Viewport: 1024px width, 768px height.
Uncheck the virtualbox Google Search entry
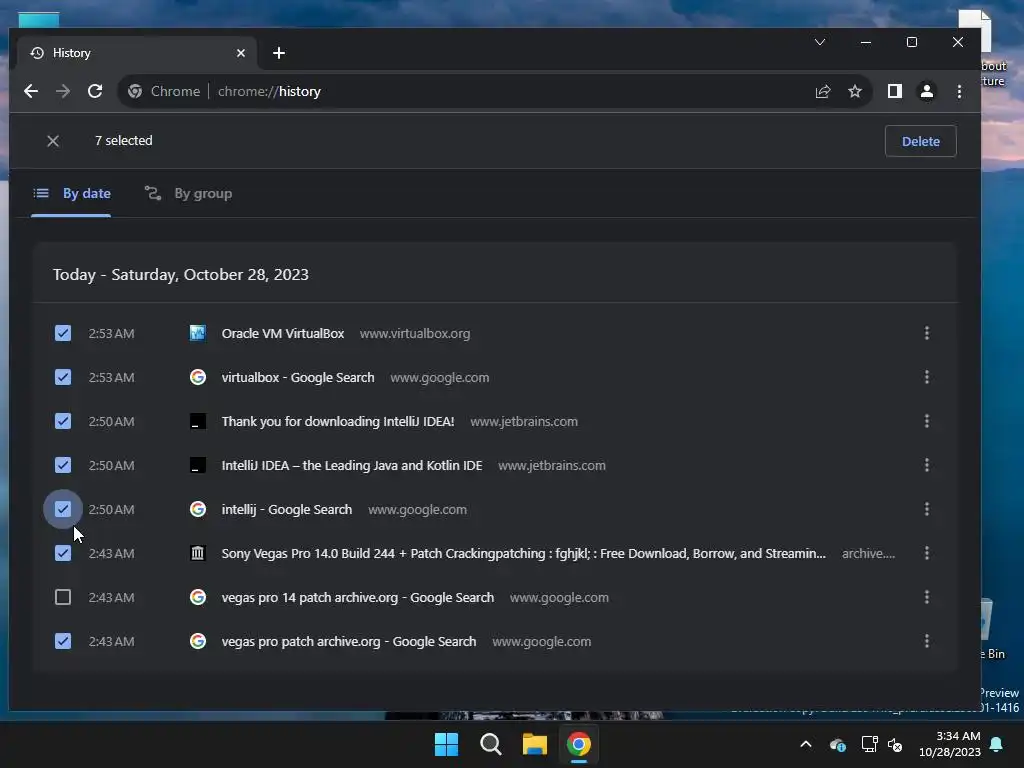pyautogui.click(x=63, y=377)
